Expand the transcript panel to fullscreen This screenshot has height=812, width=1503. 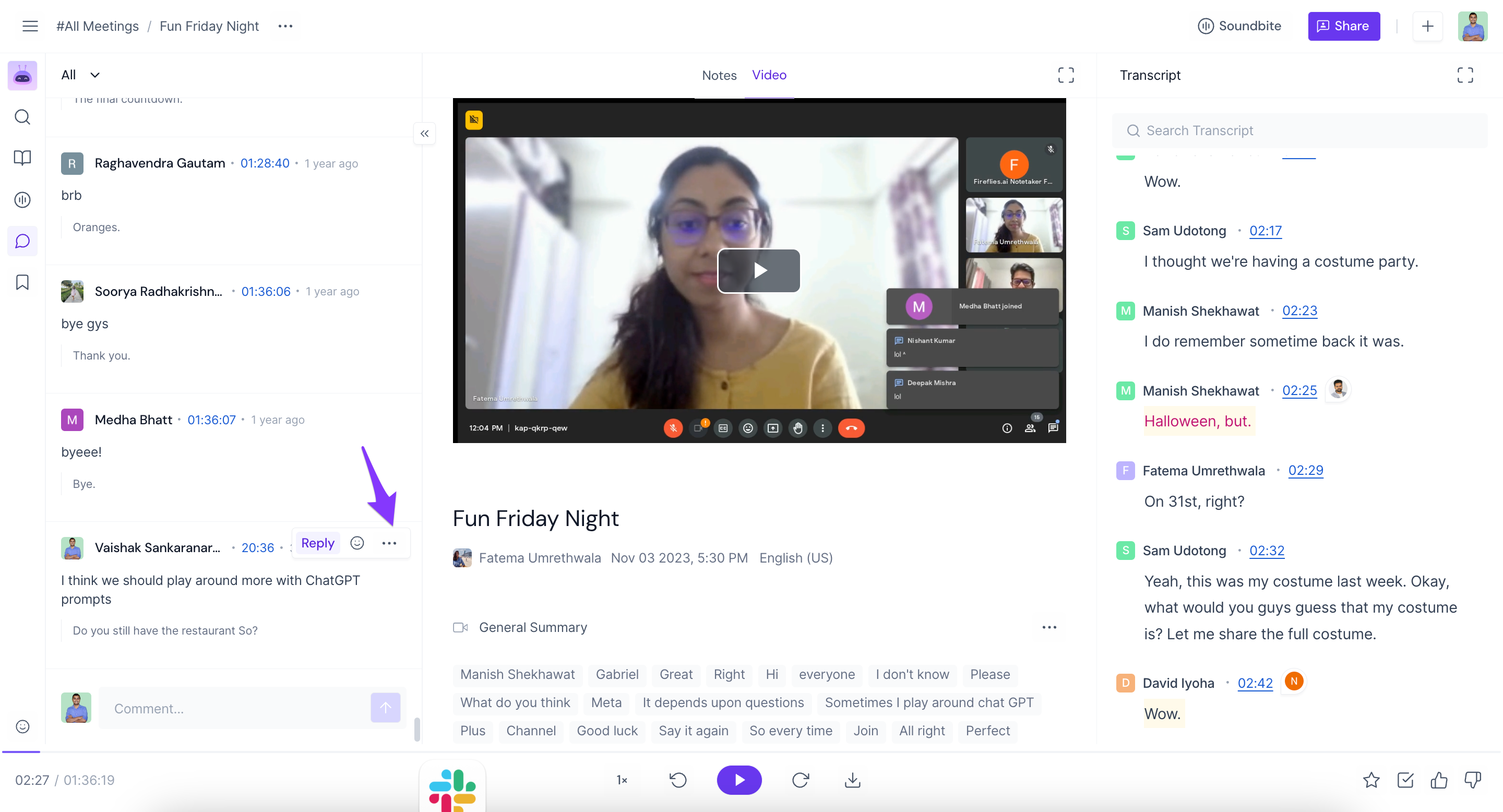(1464, 75)
